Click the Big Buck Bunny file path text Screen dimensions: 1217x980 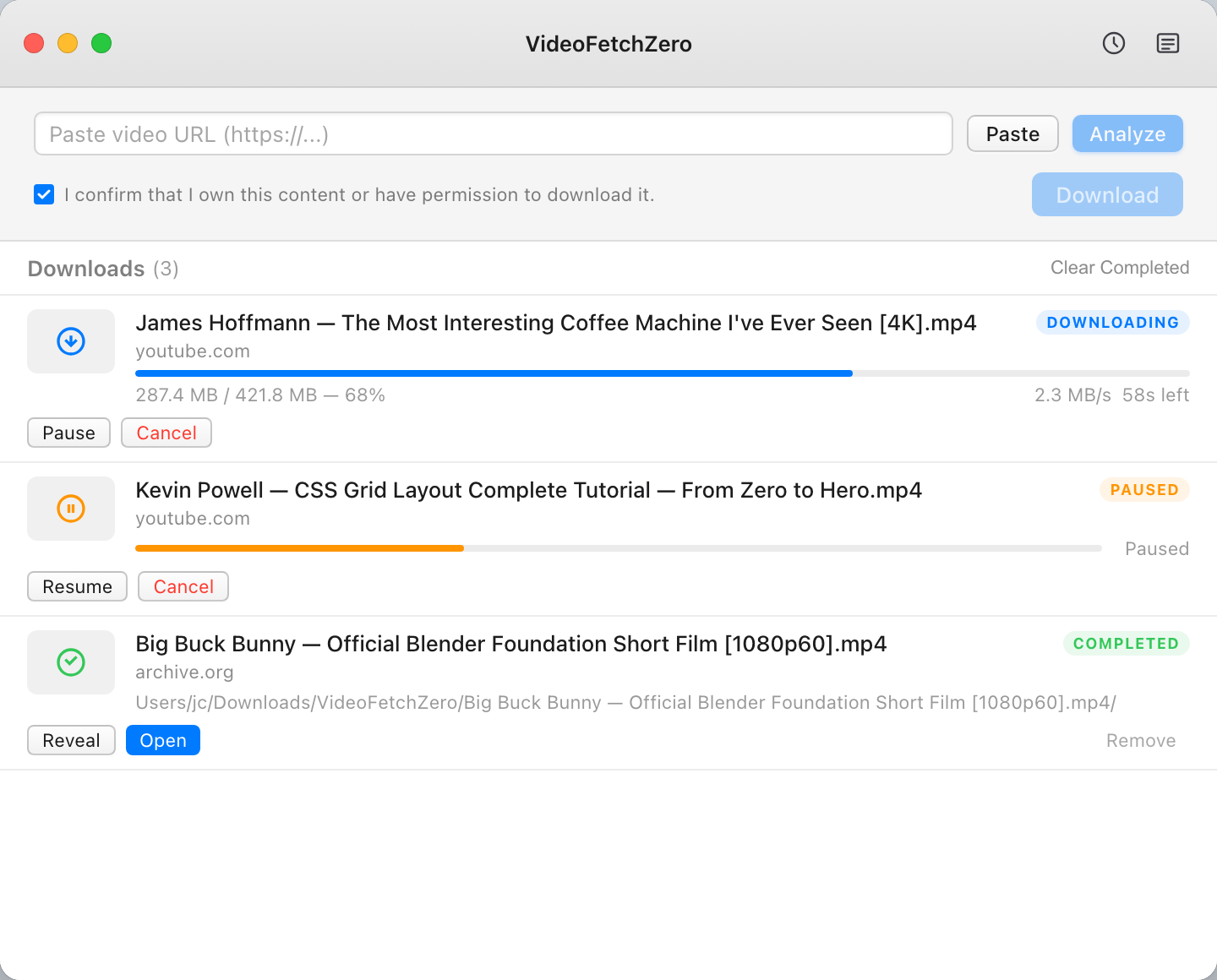626,703
